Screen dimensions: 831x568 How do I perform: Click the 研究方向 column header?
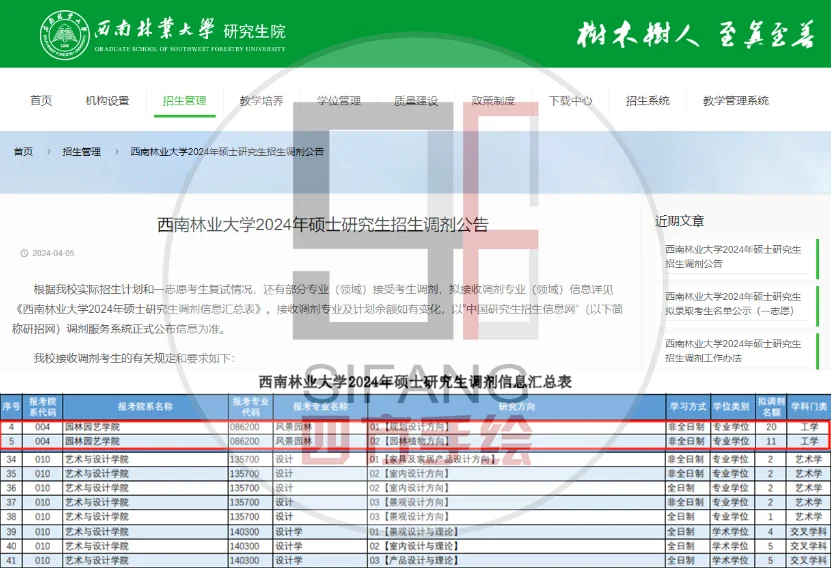click(517, 407)
